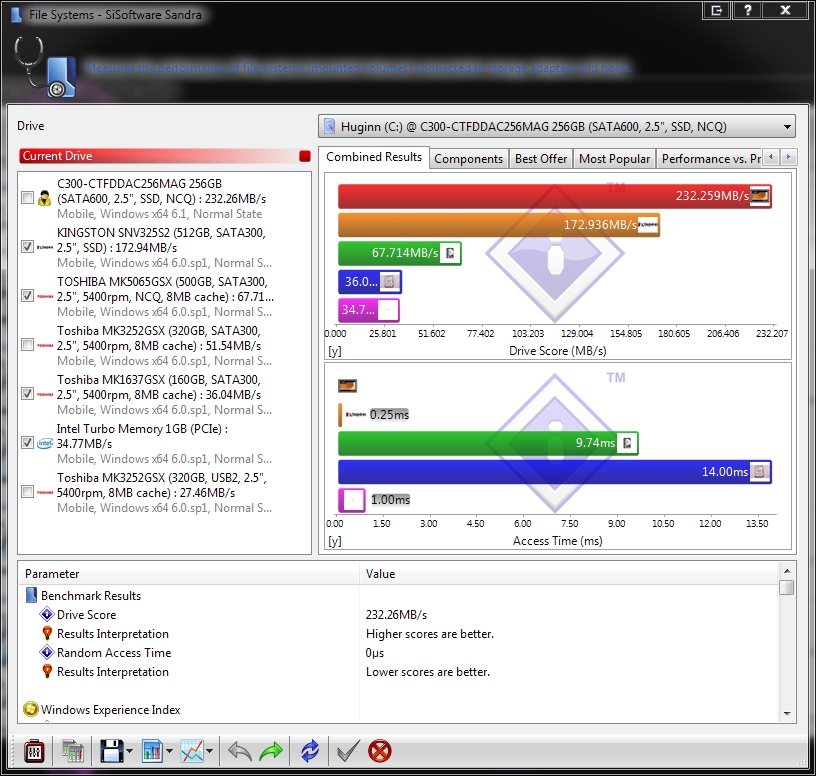Screen dimensions: 816x776
Task: Click the save floppy disk icon
Action: click(111, 751)
